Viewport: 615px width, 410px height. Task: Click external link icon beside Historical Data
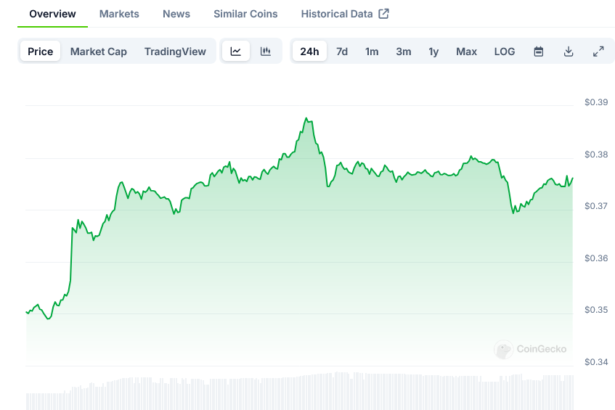click(383, 14)
